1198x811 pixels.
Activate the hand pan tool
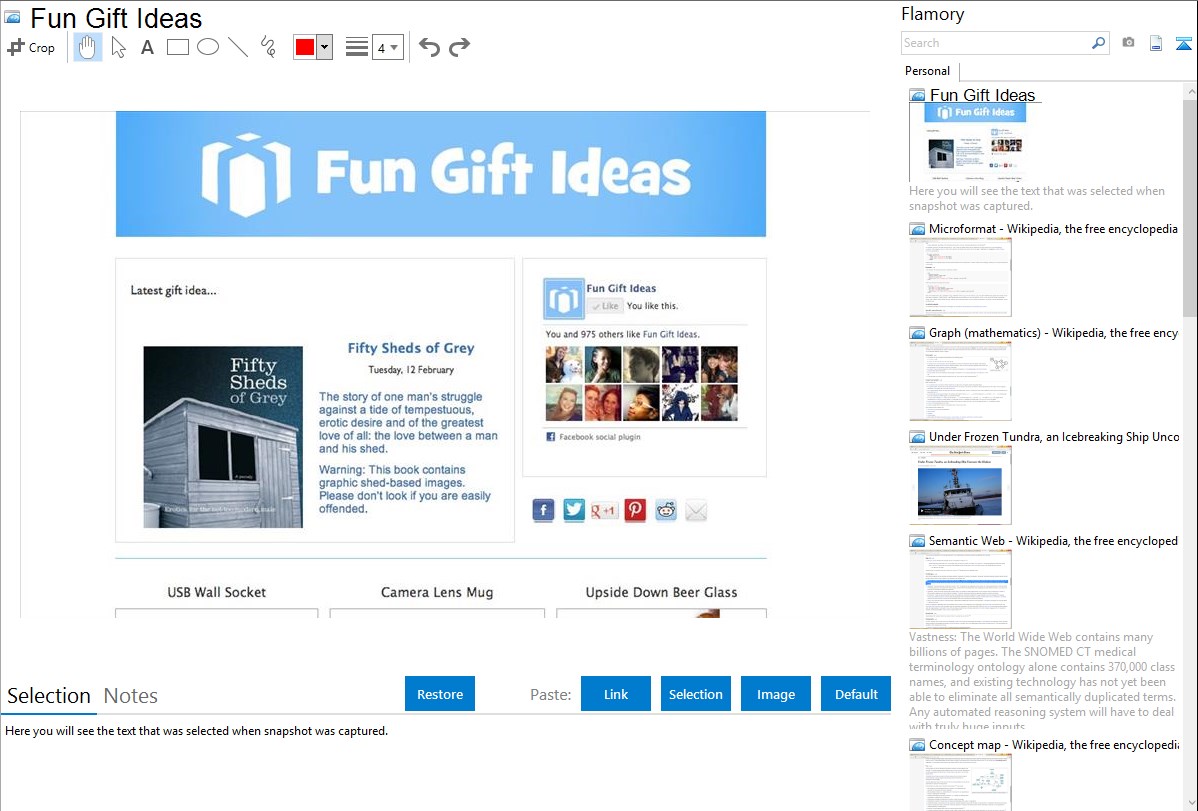[x=87, y=47]
